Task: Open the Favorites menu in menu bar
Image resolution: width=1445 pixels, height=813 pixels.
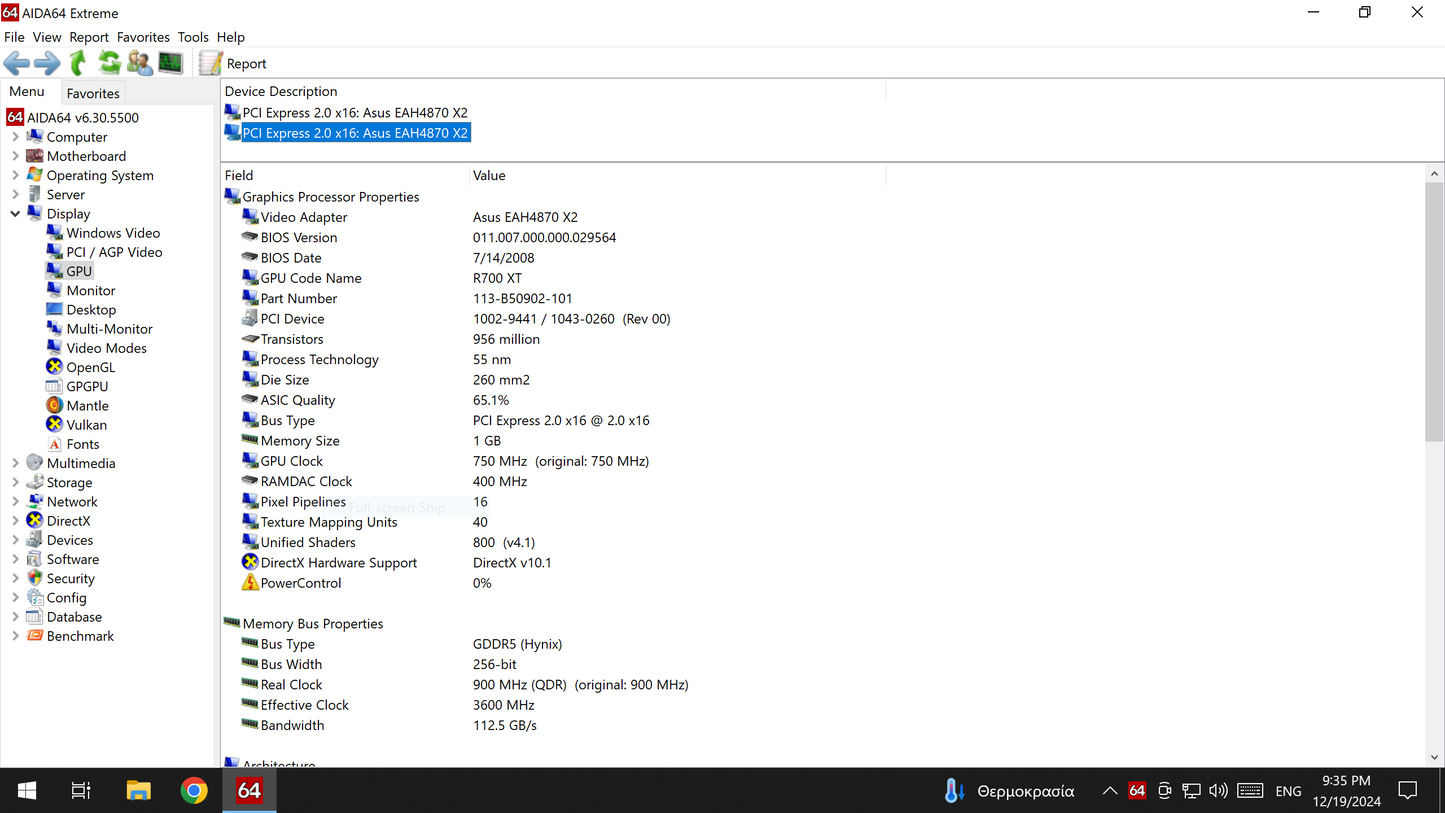Action: 143,37
